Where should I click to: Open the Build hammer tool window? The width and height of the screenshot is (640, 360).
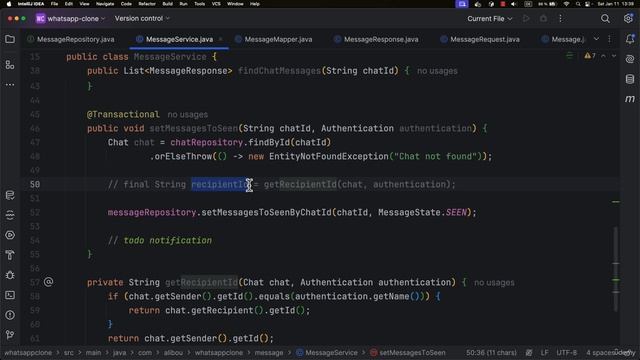(x=10, y=255)
